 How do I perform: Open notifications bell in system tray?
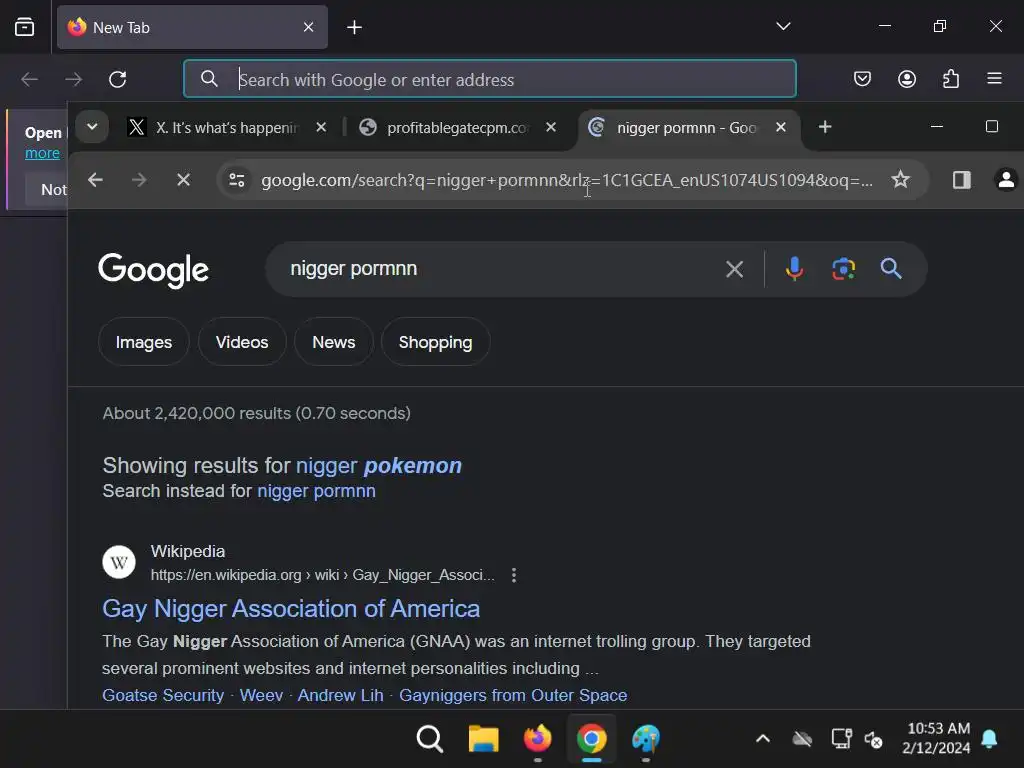(x=989, y=739)
